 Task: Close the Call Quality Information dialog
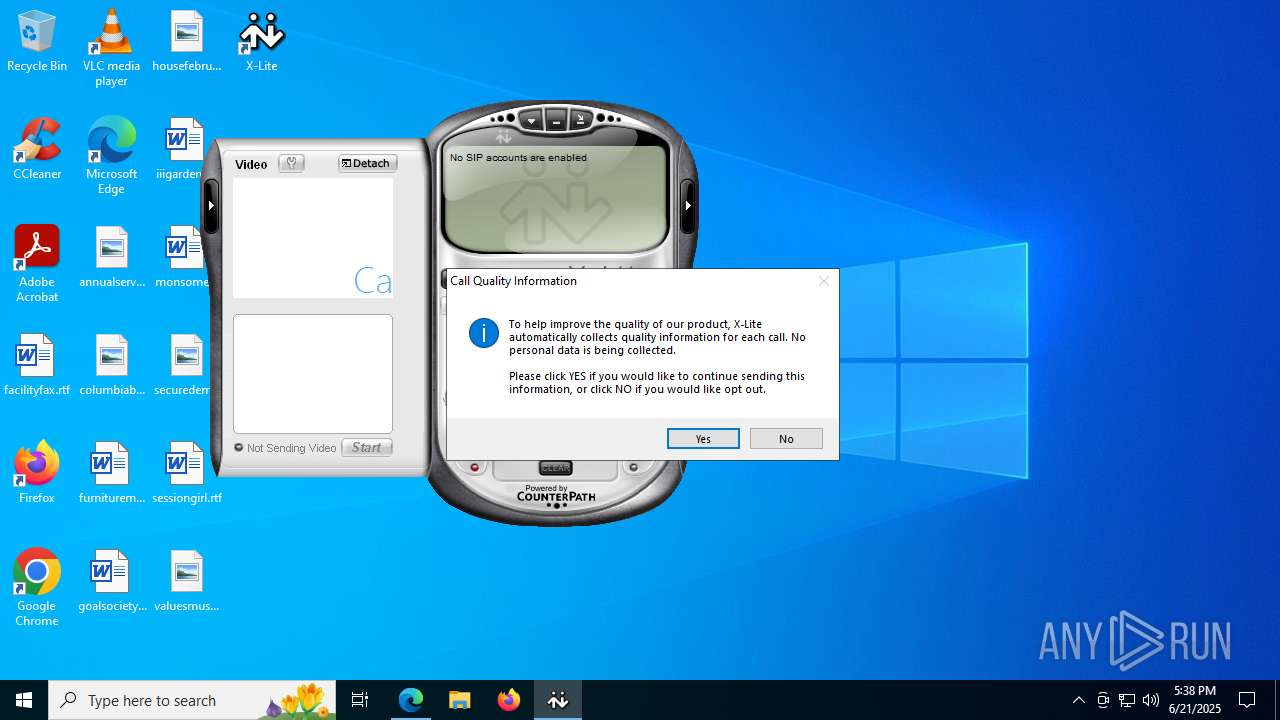[x=824, y=281]
